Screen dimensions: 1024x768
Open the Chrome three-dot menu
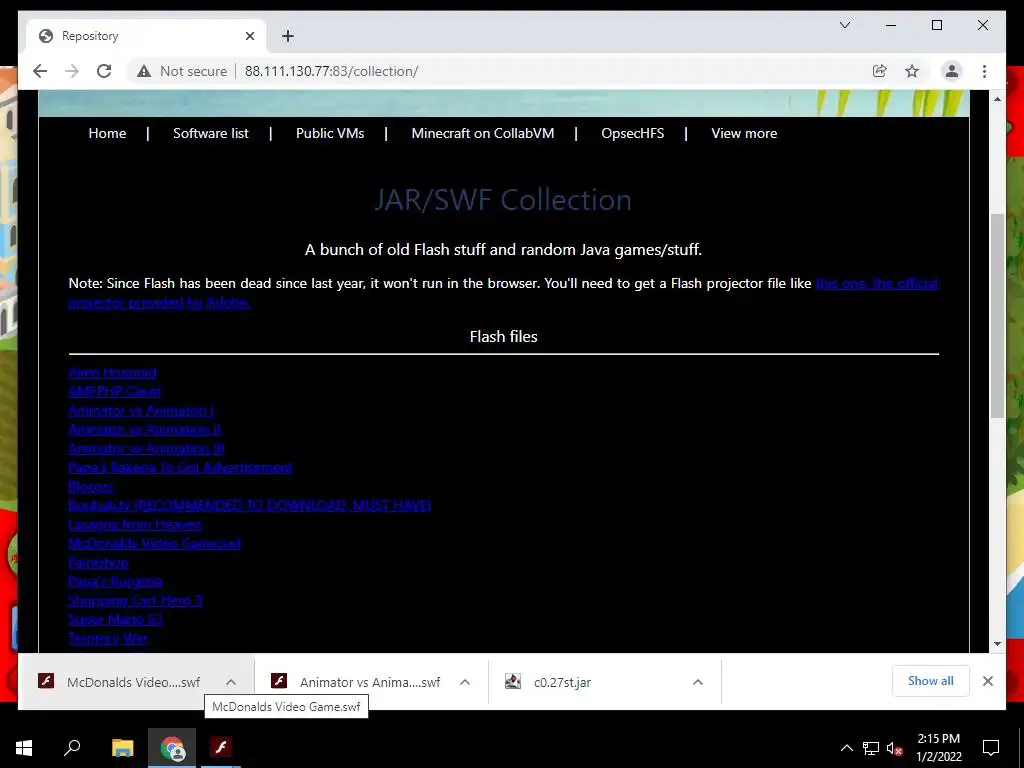click(x=984, y=71)
